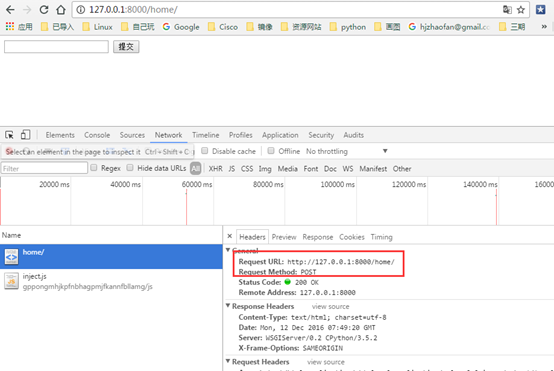
Task: Filter requests by Font
Action: (311, 169)
